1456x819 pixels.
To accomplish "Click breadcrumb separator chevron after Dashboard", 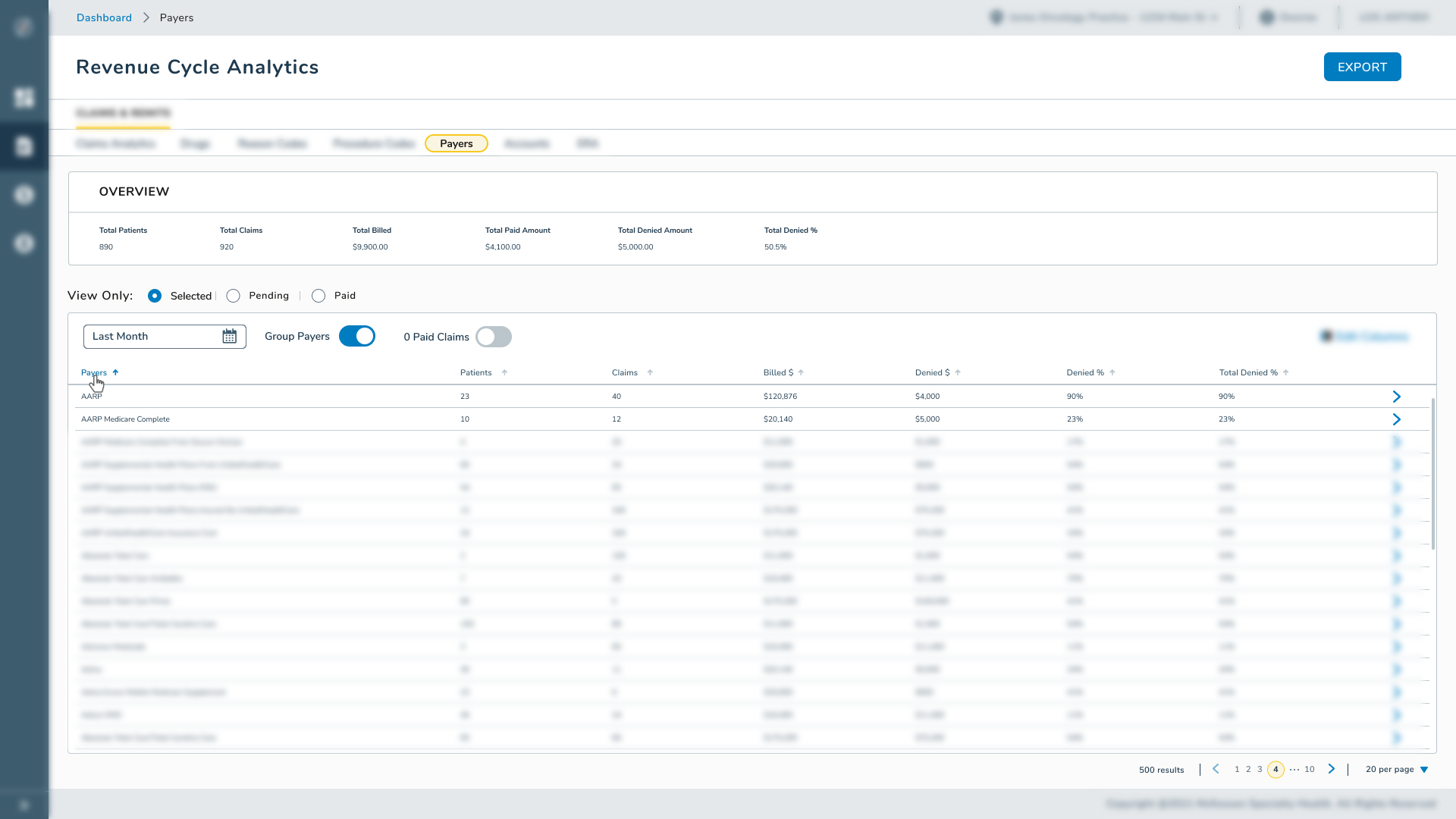I will click(146, 17).
